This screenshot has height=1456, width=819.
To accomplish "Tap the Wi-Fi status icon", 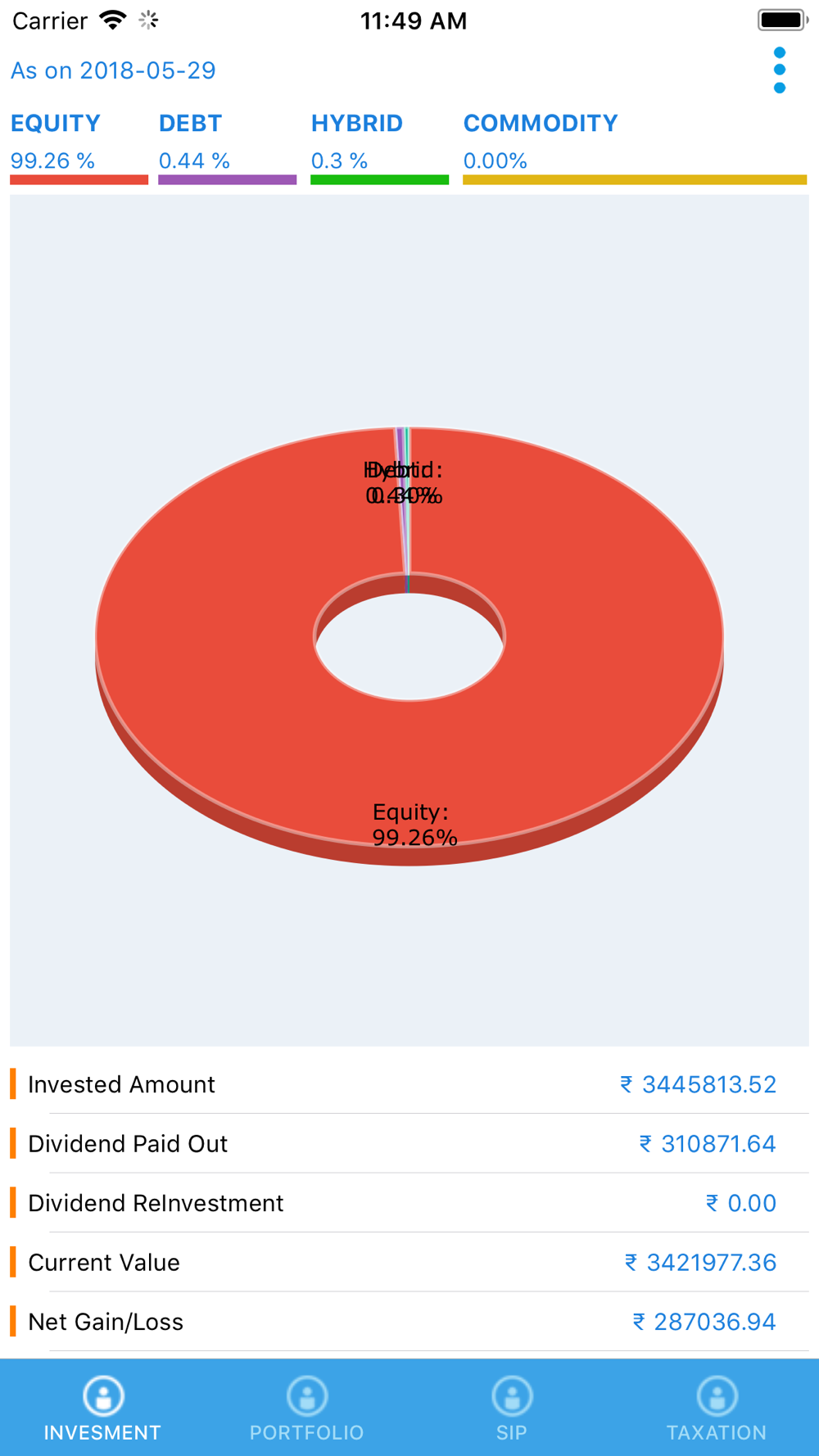I will pos(112,20).
